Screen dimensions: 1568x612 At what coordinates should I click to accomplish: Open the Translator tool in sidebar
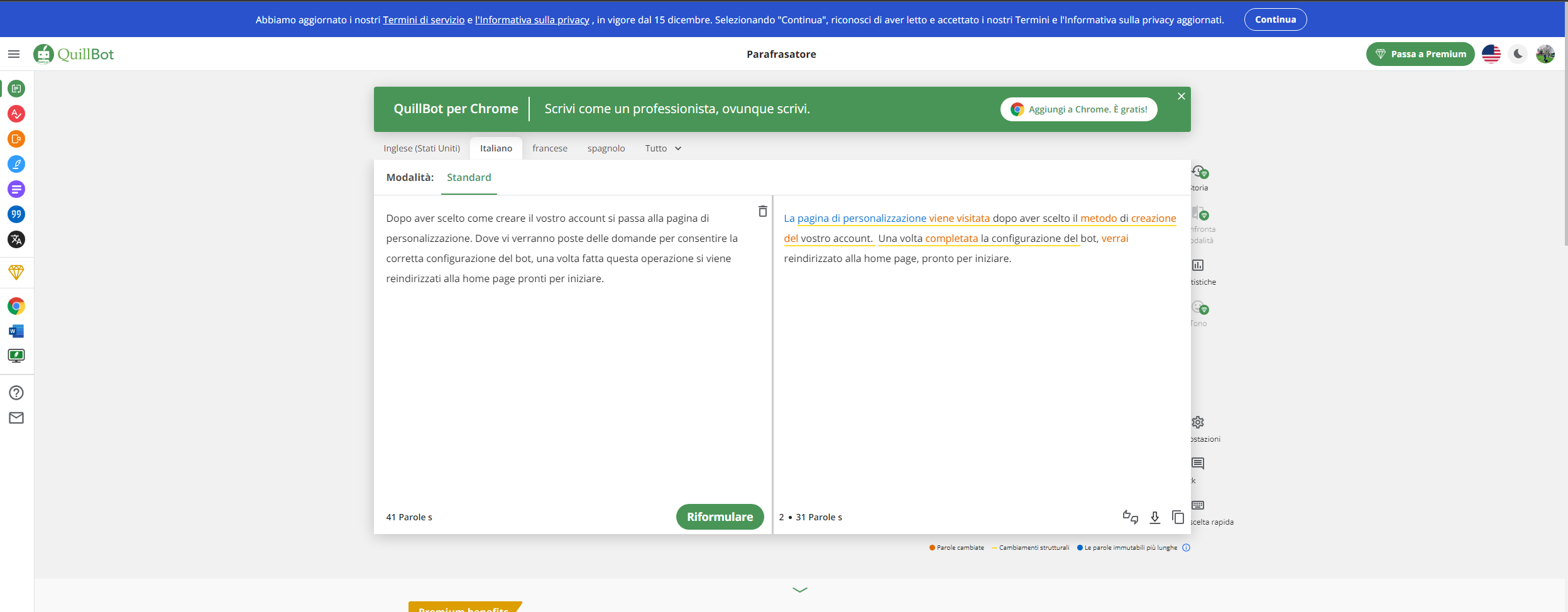tap(16, 239)
